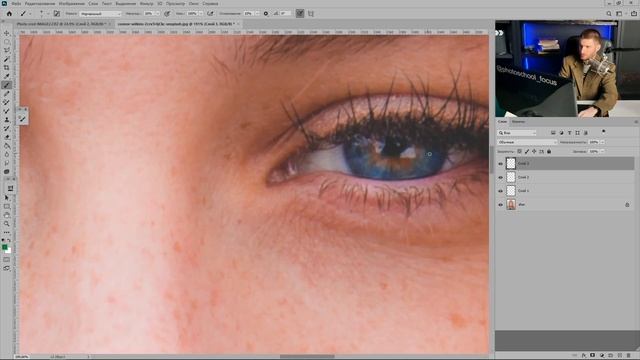The height and width of the screenshot is (360, 640).
Task: Open the Окно menu
Action: tap(193, 3)
